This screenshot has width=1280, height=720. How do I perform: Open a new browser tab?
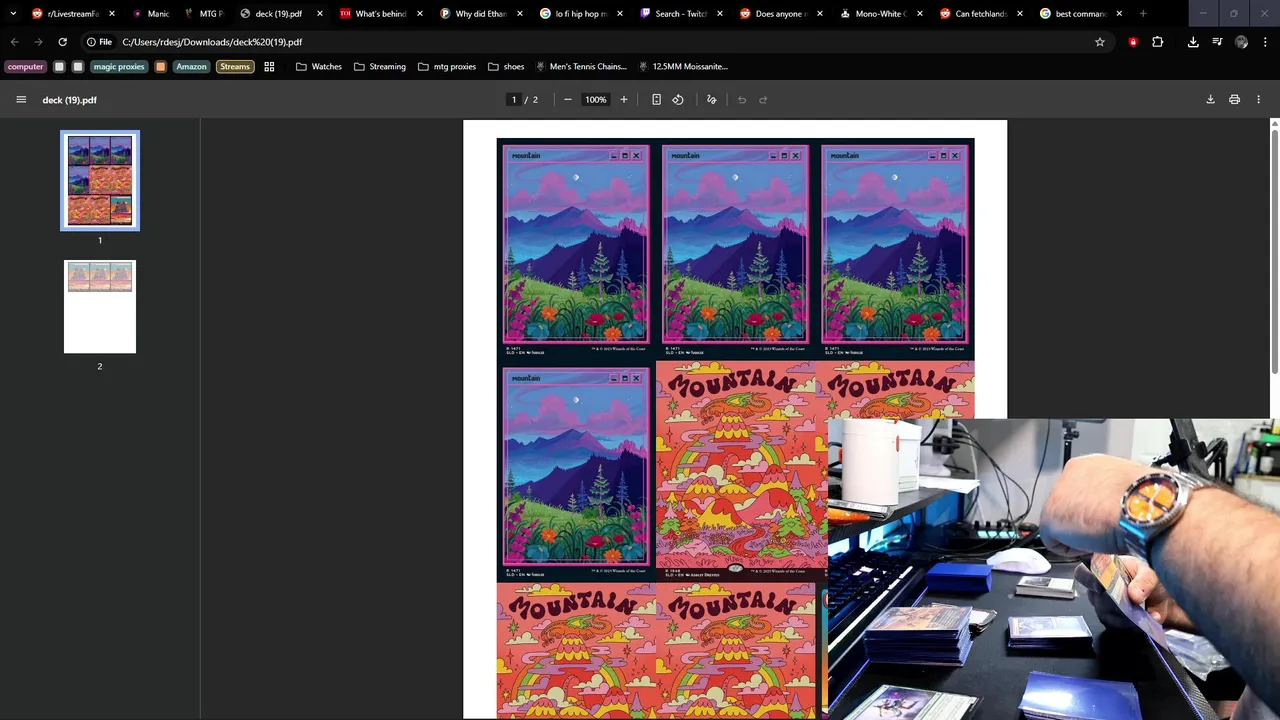1143,14
